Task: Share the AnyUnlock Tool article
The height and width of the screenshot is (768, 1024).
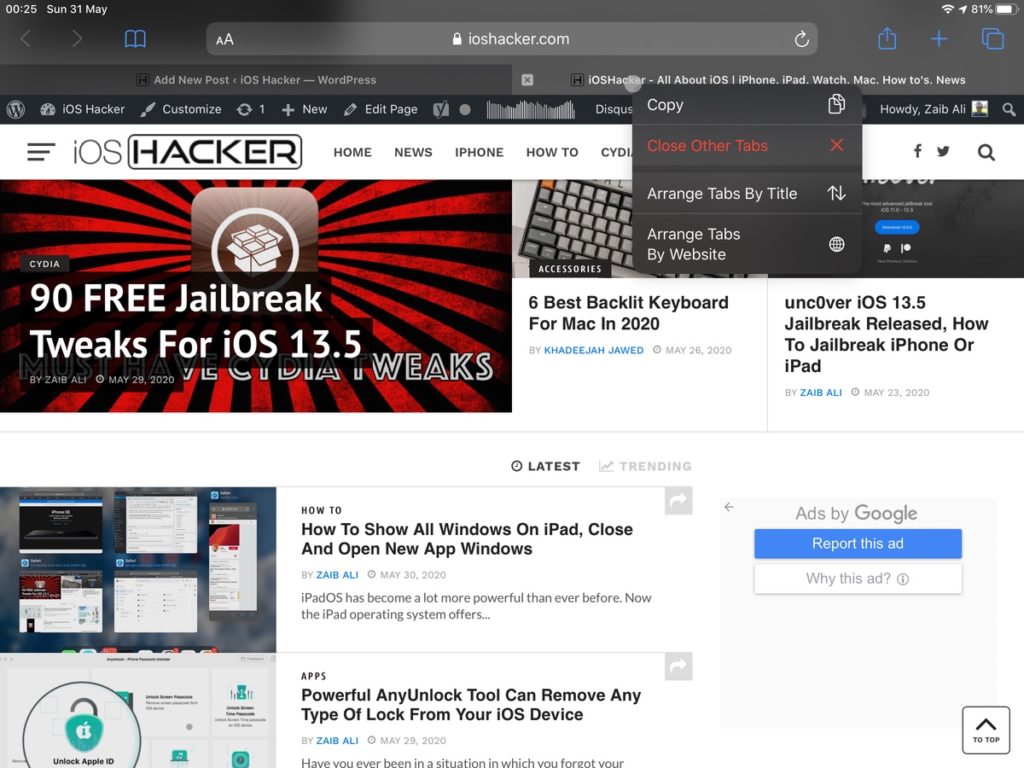Action: (679, 666)
